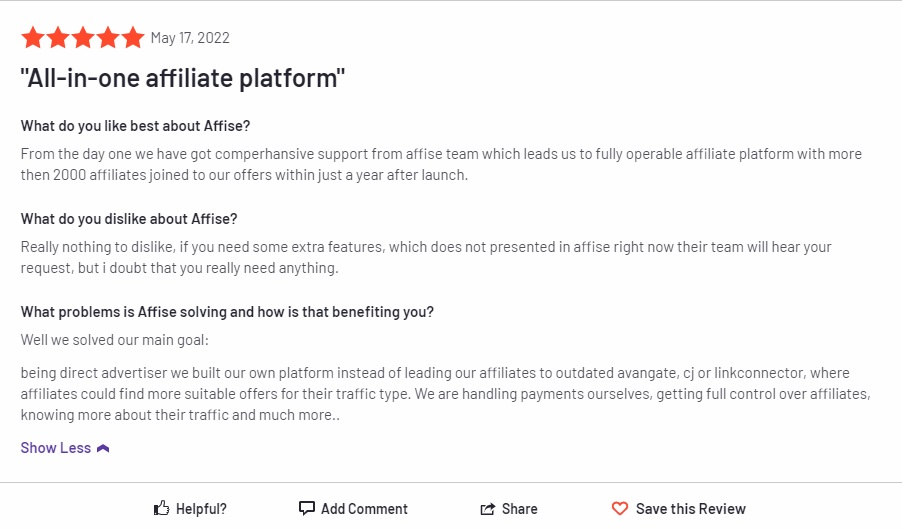This screenshot has width=902, height=530.
Task: Click the second rating star
Action: [58, 38]
